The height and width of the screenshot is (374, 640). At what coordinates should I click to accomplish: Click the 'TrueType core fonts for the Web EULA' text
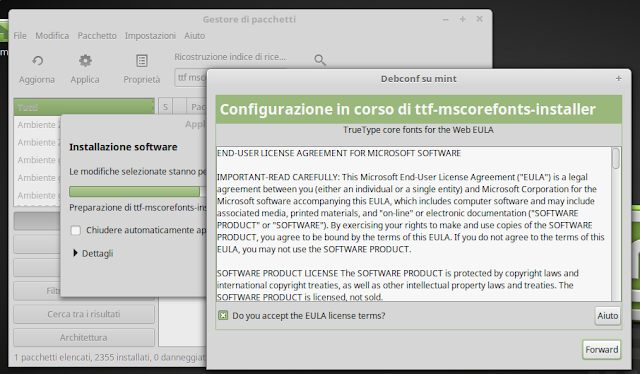[418, 130]
